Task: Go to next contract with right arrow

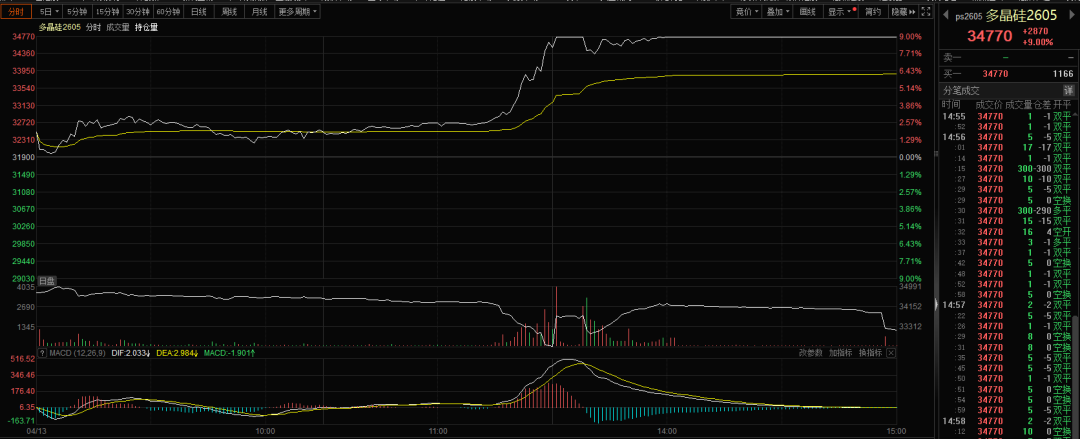Action: 1070,15
